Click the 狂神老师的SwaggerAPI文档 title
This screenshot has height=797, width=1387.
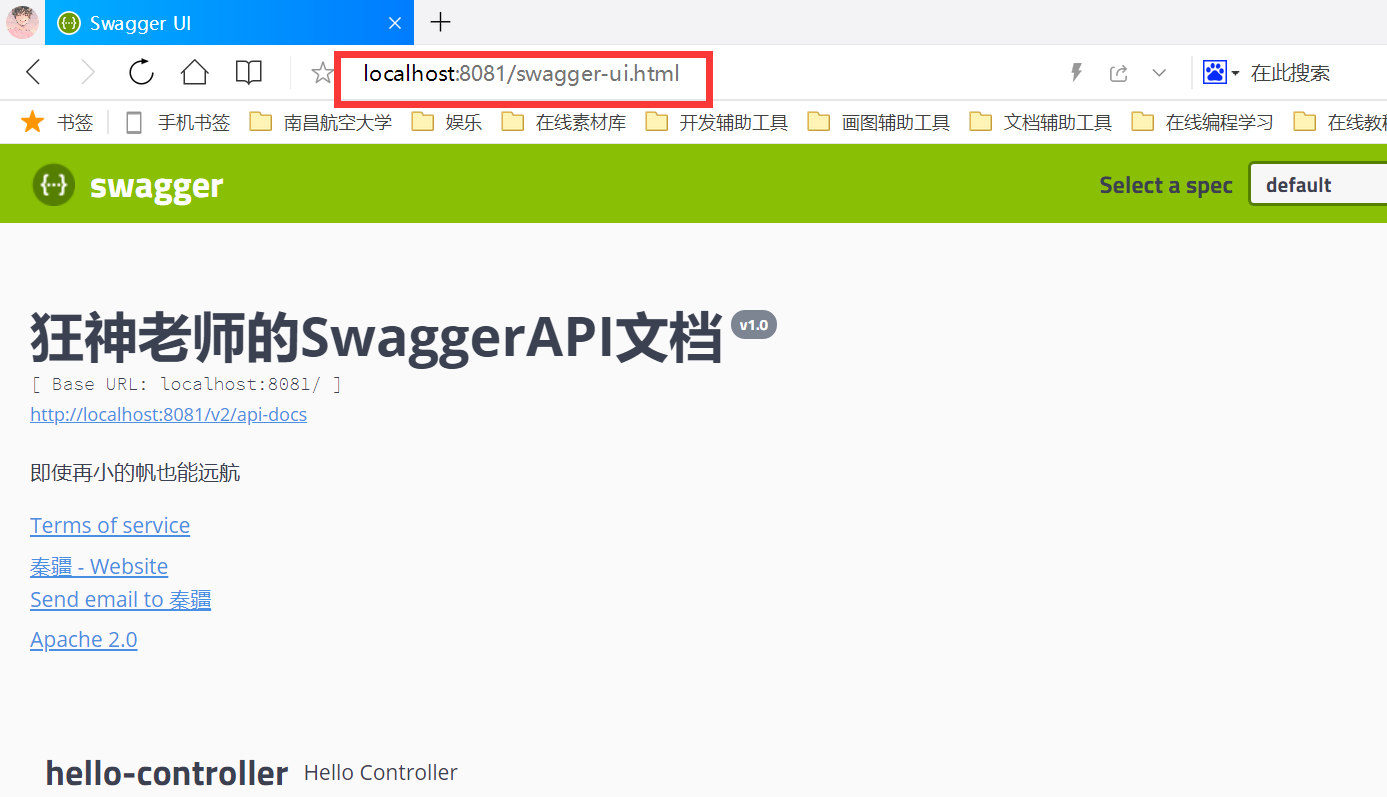(376, 338)
